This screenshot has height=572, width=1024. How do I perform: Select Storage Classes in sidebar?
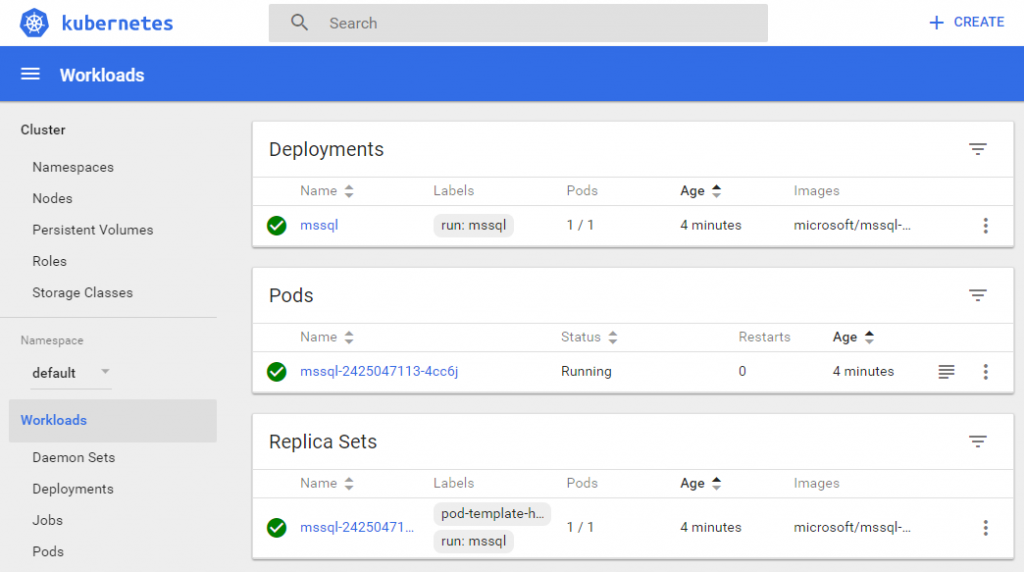coord(82,293)
